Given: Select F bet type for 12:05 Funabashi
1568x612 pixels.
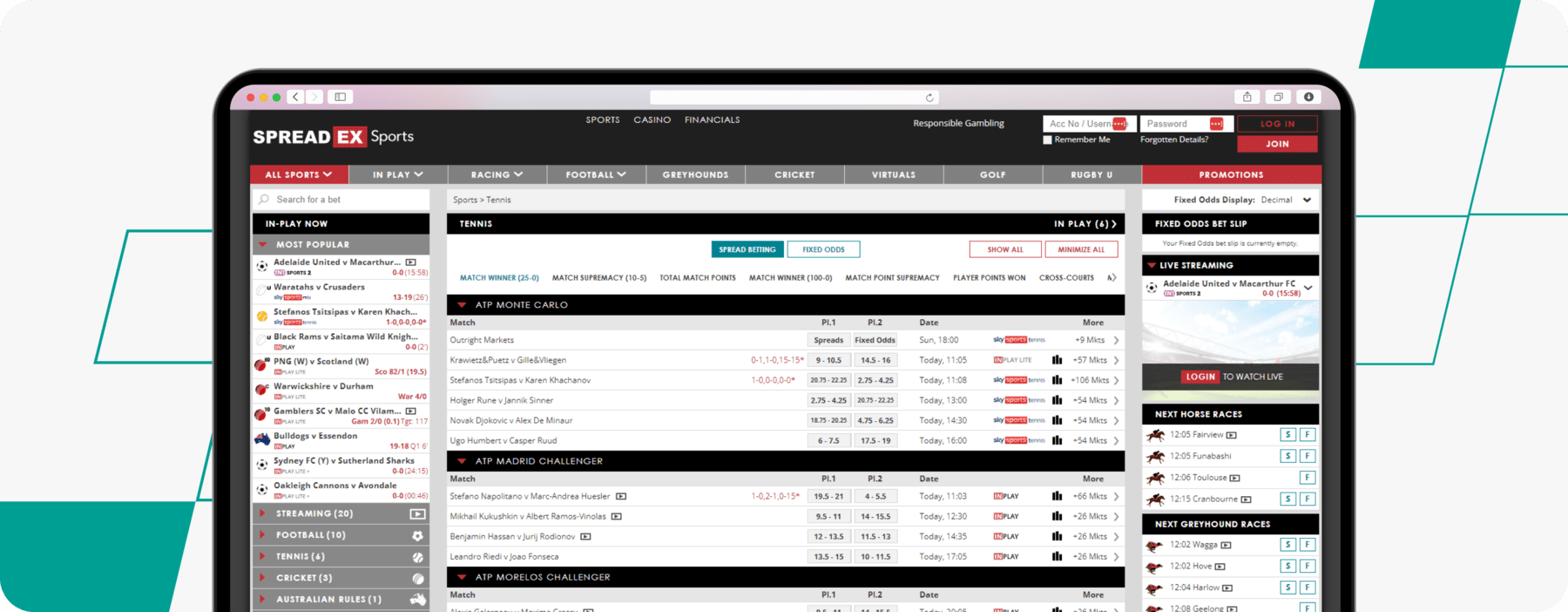Looking at the screenshot, I should (x=1308, y=456).
